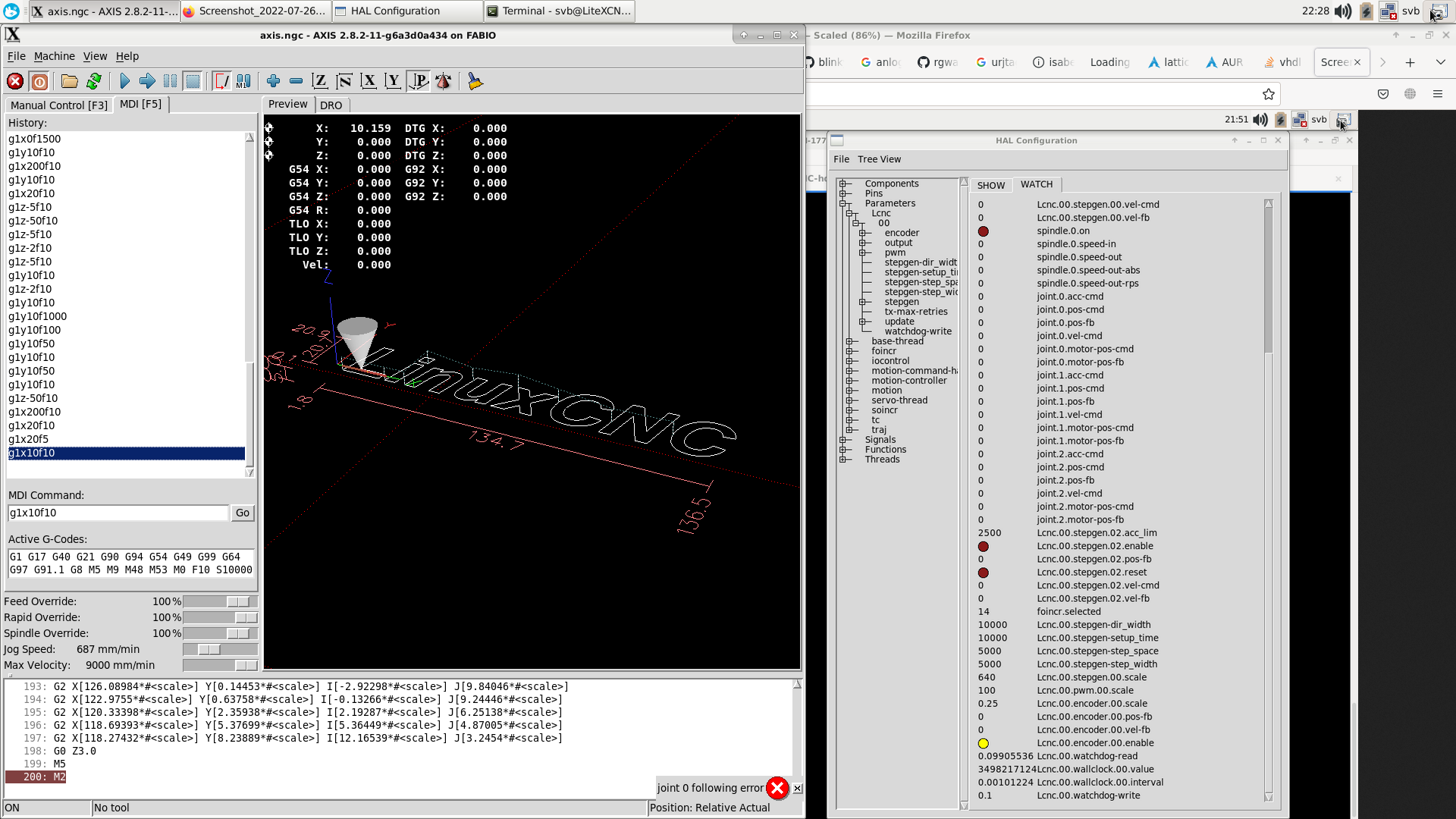Open a G-code file with folder icon
Image resolution: width=1456 pixels, height=819 pixels.
pos(70,81)
